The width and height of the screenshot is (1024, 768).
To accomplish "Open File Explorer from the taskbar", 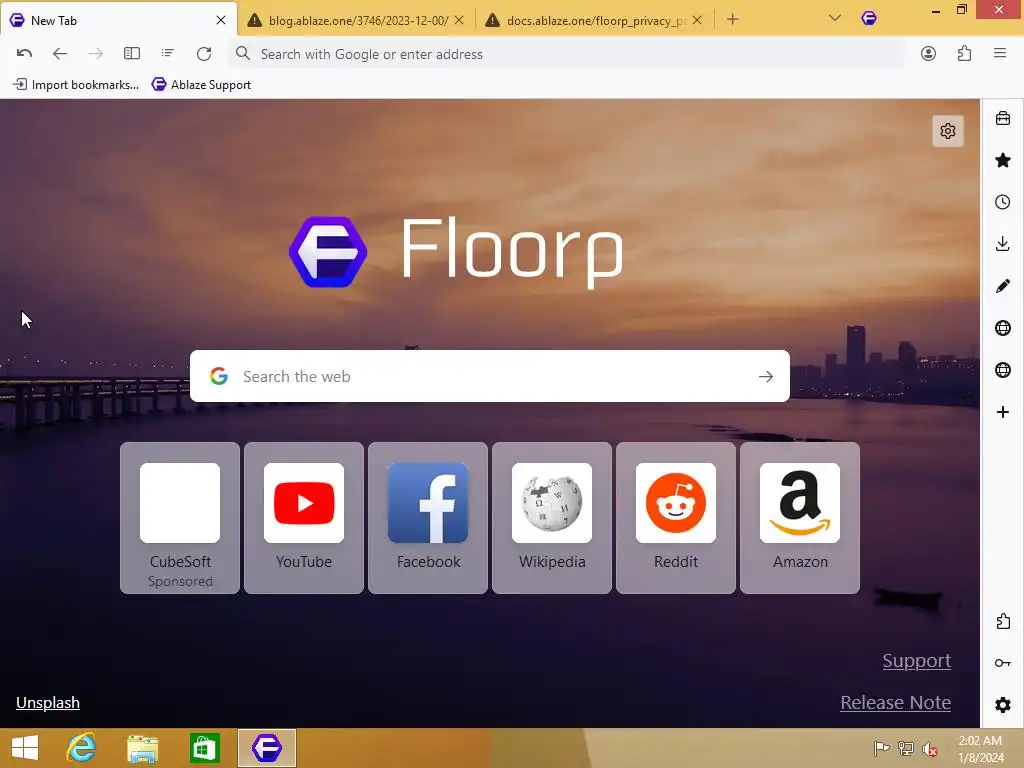I will pyautogui.click(x=142, y=748).
